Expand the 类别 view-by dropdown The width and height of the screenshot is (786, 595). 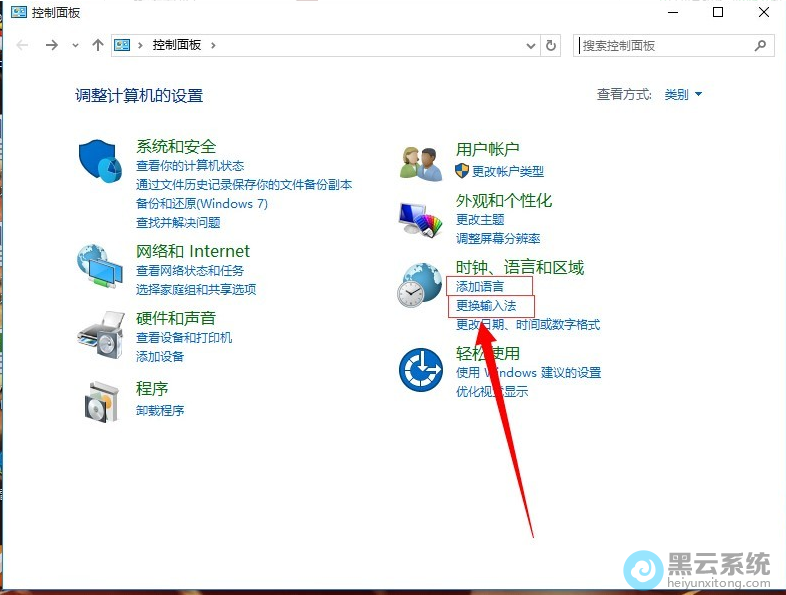(x=684, y=95)
